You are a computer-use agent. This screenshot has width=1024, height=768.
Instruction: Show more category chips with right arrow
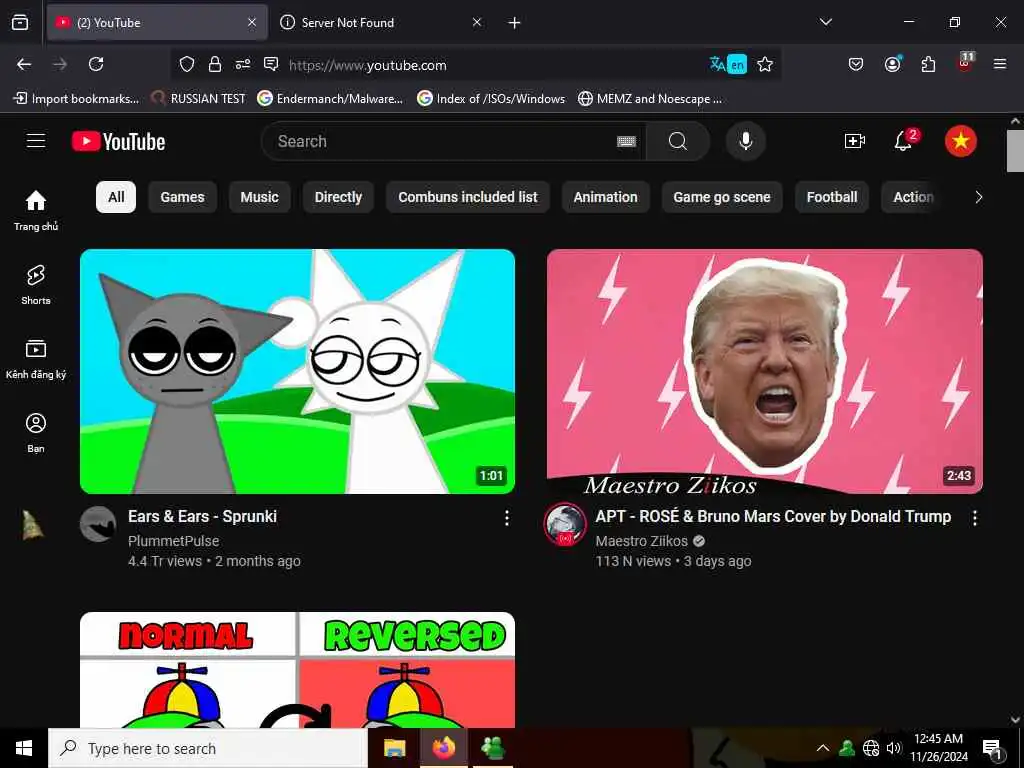point(978,197)
